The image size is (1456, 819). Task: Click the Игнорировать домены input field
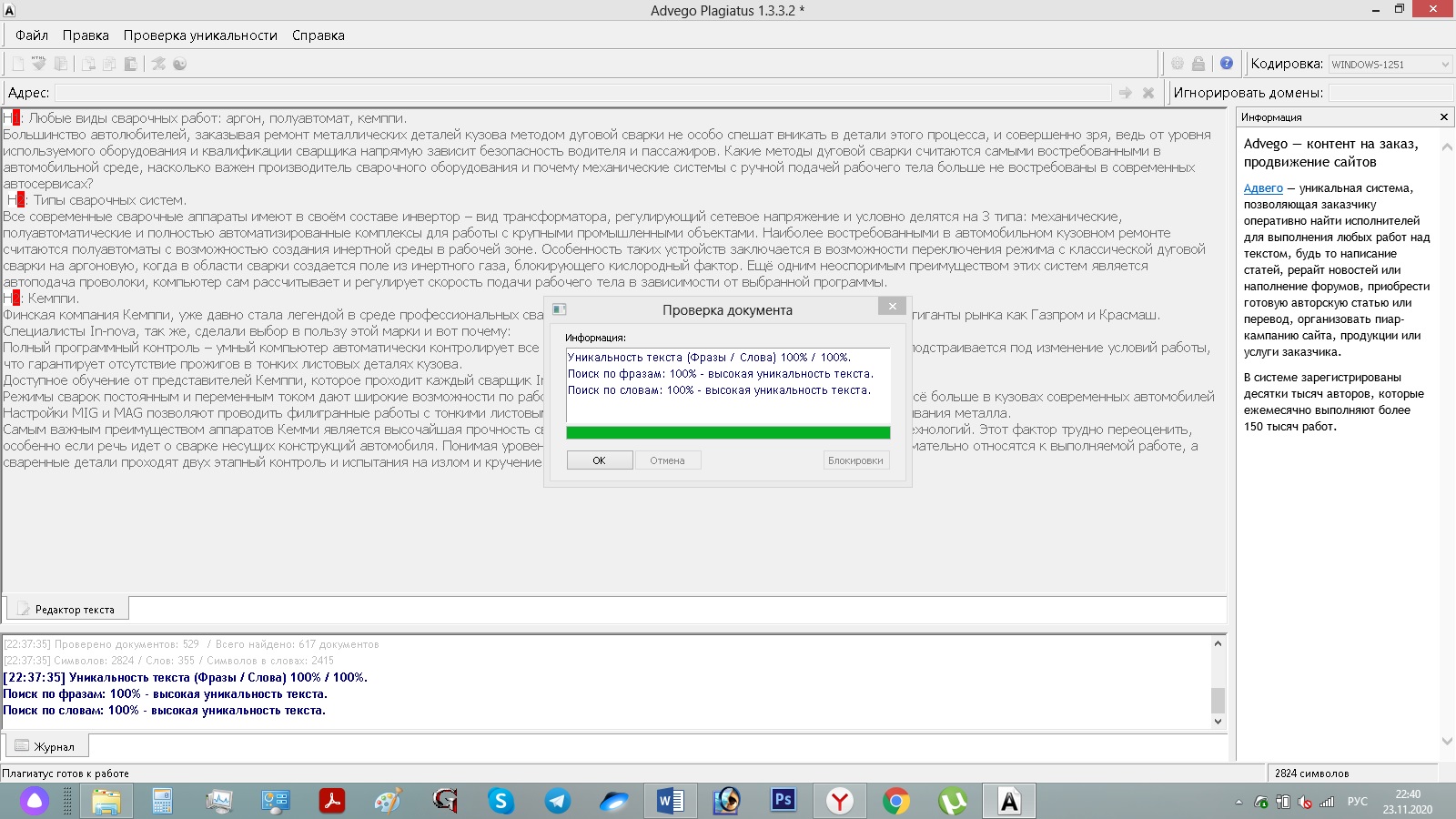1390,93
